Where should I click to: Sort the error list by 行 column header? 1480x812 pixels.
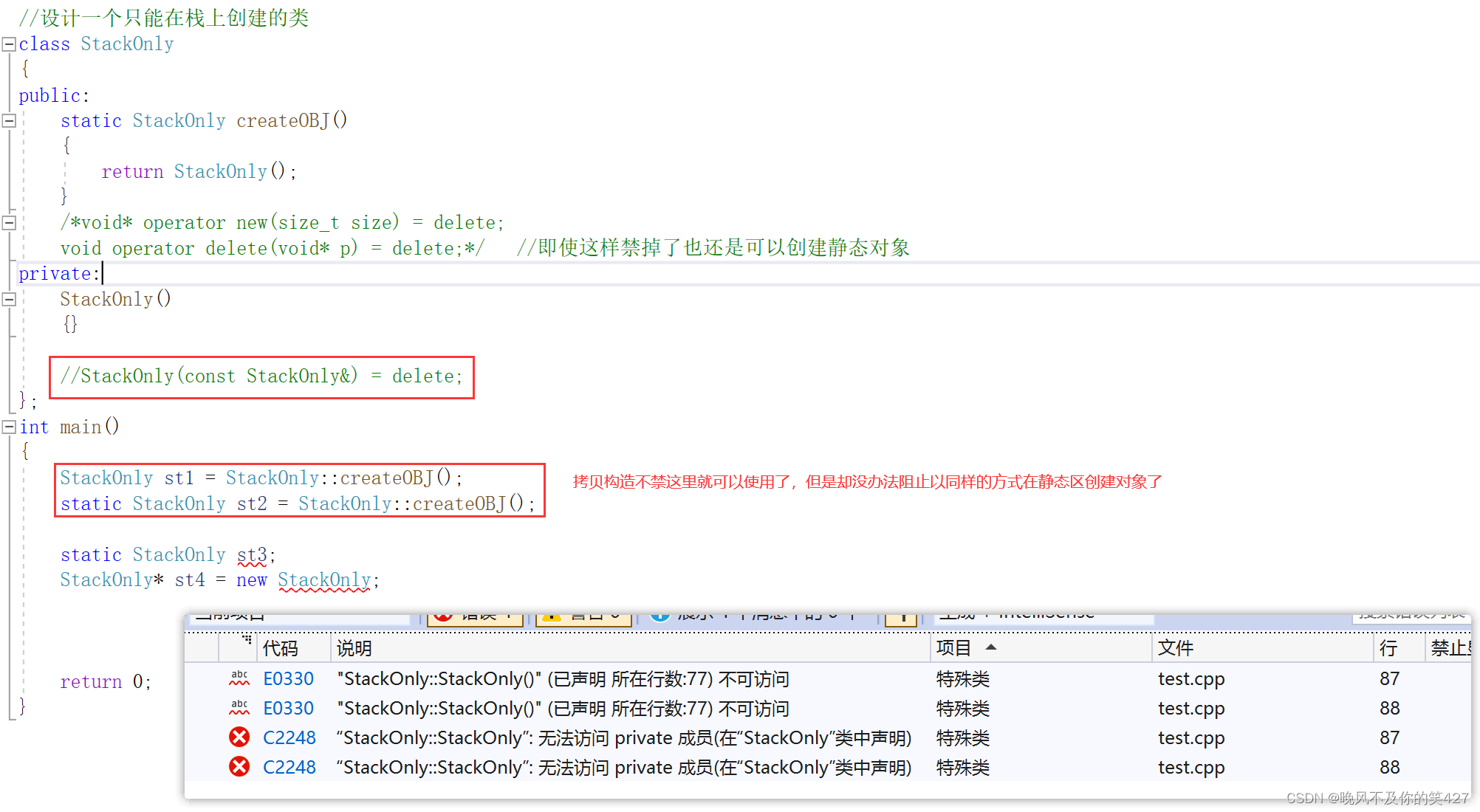click(1388, 648)
